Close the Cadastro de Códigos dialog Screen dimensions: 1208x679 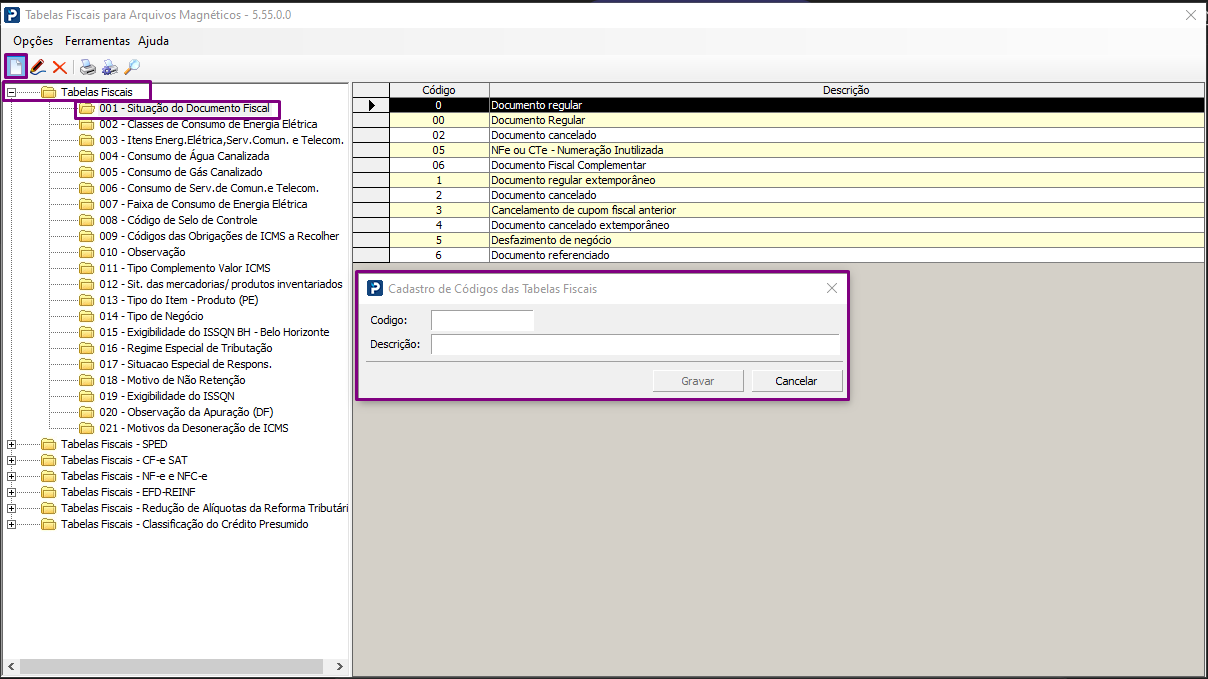pos(831,288)
